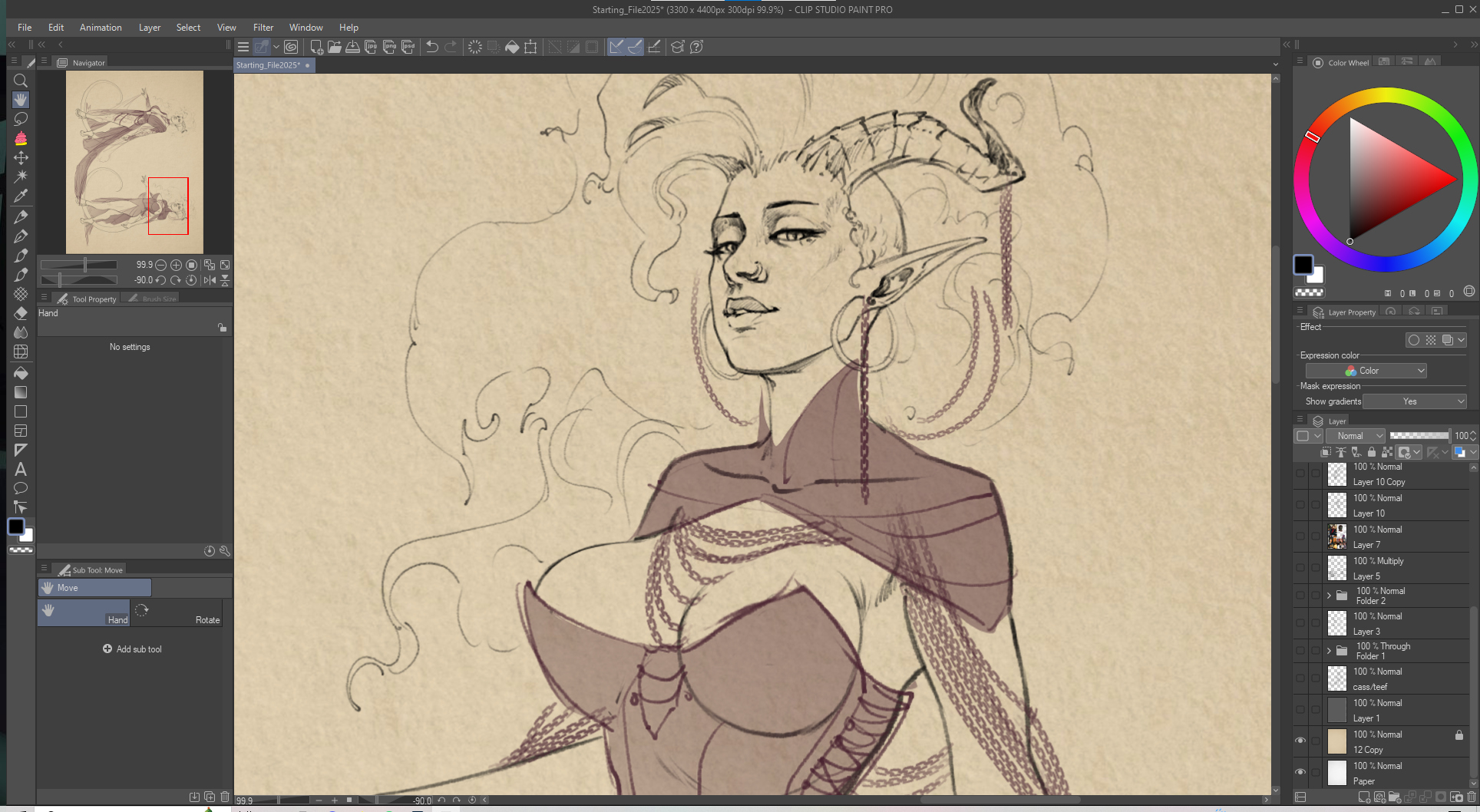Screen dimensions: 1480x812
Task: Hide the Paper layer
Action: [x=1300, y=772]
